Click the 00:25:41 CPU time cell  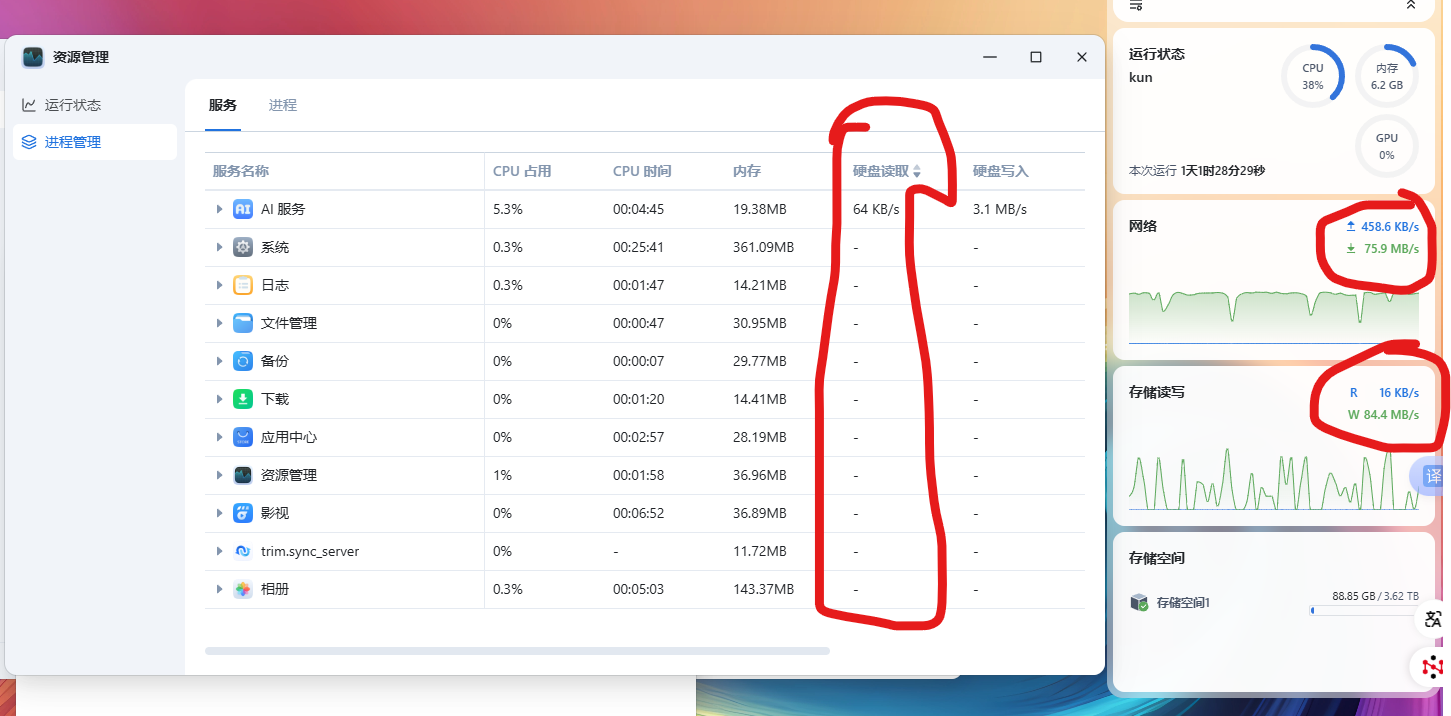[x=638, y=247]
